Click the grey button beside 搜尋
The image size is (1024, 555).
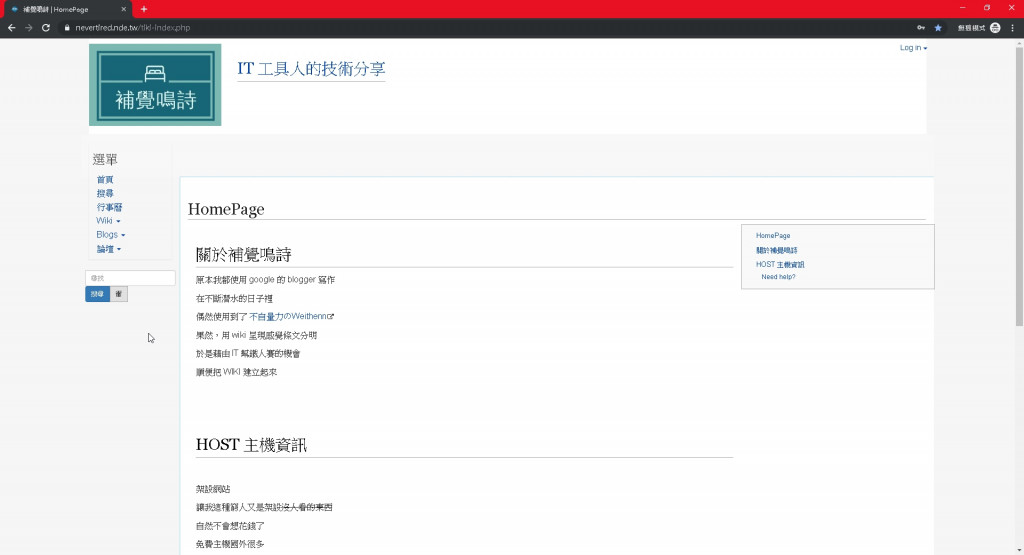tap(118, 294)
